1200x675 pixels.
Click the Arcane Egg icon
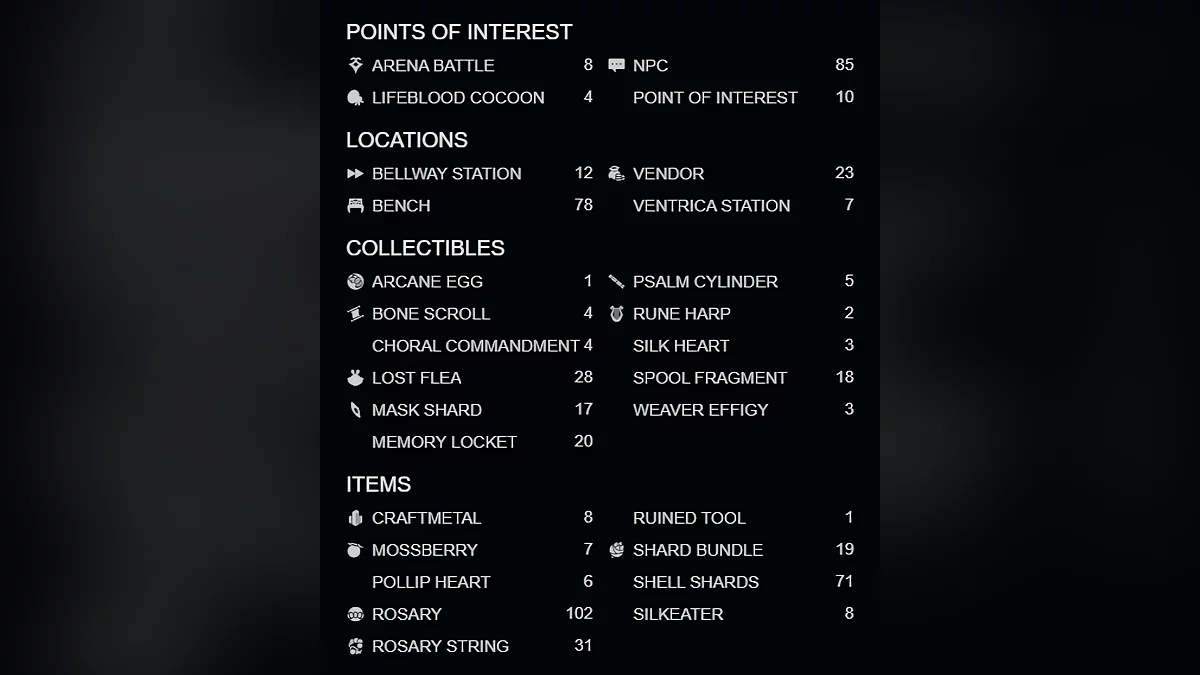tap(355, 281)
